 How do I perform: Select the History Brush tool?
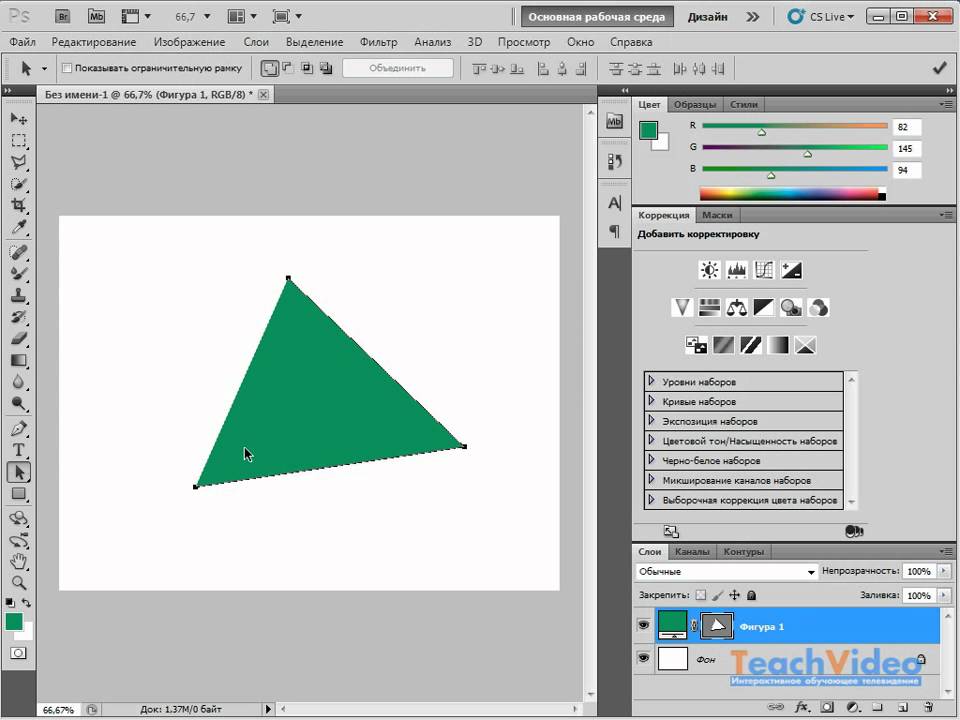click(x=18, y=317)
